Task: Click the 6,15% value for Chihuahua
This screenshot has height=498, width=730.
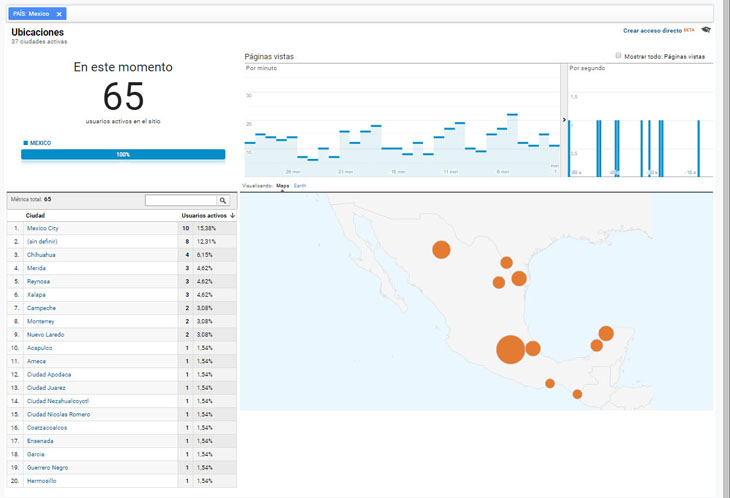Action: click(204, 255)
